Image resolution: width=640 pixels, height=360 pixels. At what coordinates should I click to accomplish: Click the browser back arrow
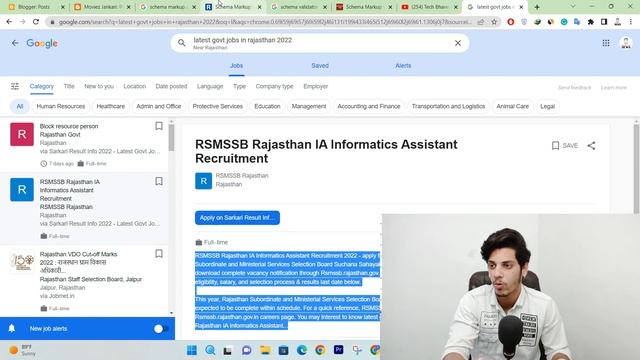(9, 22)
